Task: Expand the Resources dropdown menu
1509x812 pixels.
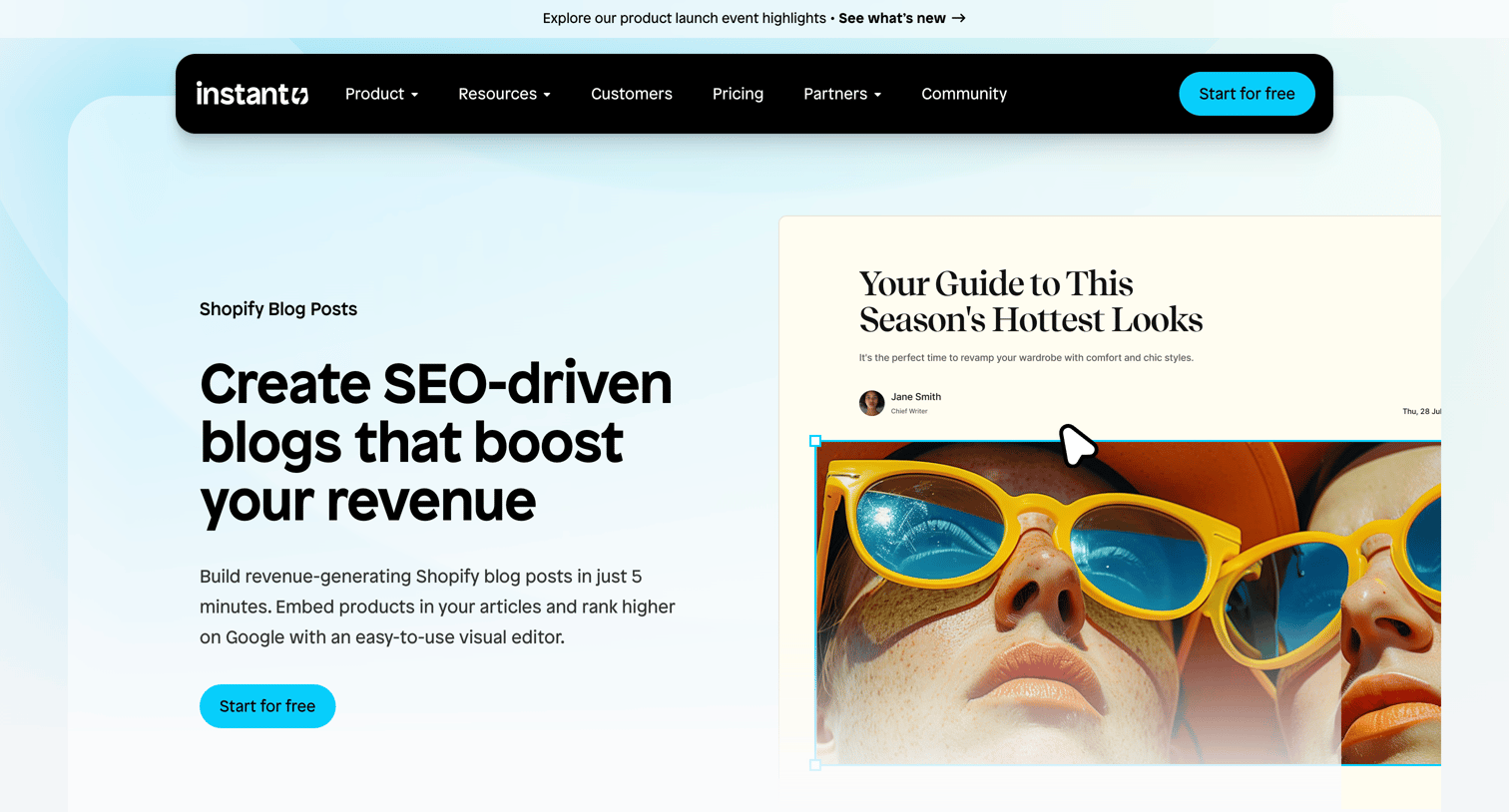Action: [504, 94]
